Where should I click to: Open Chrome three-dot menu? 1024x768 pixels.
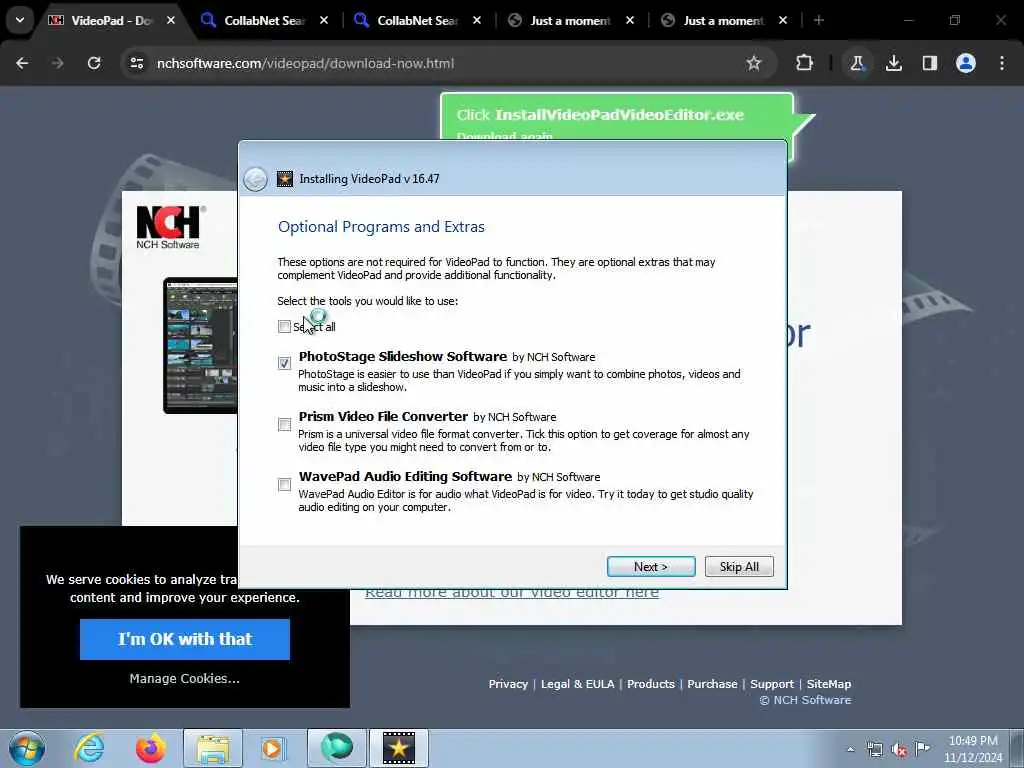click(x=1002, y=63)
